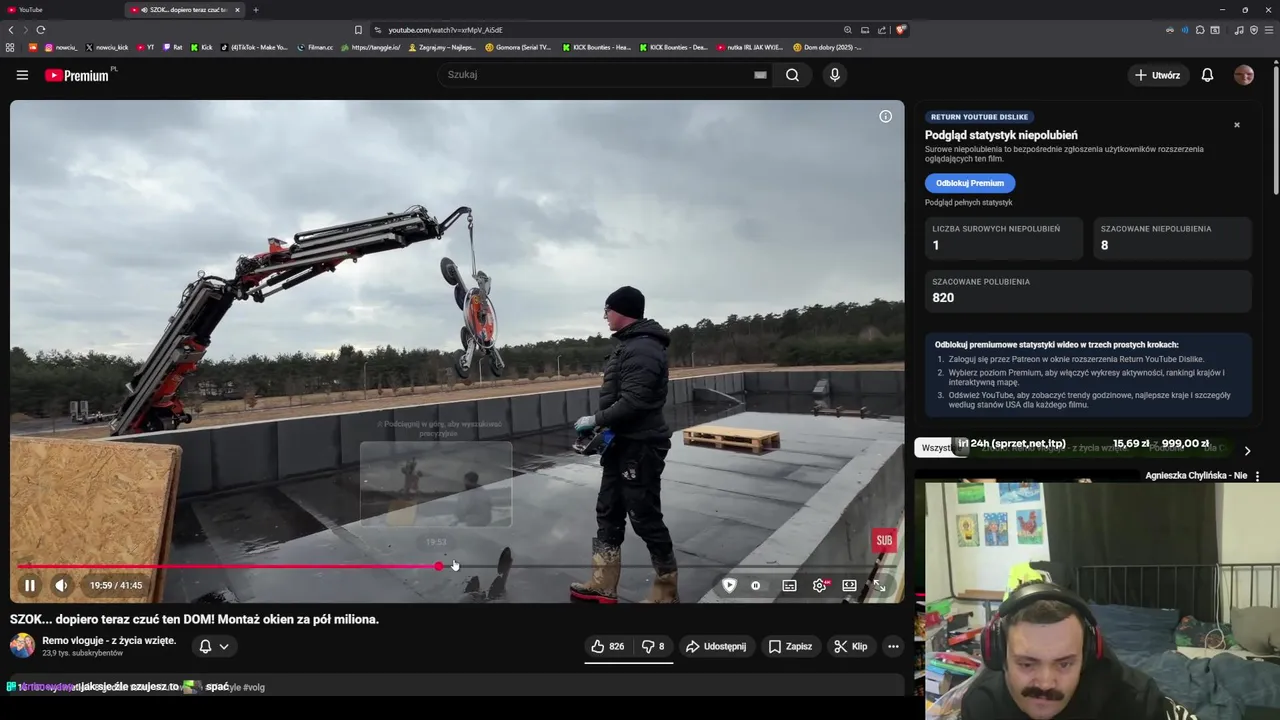Click the page vertical scrollbar
The width and height of the screenshot is (1280, 720).
coord(1276,130)
